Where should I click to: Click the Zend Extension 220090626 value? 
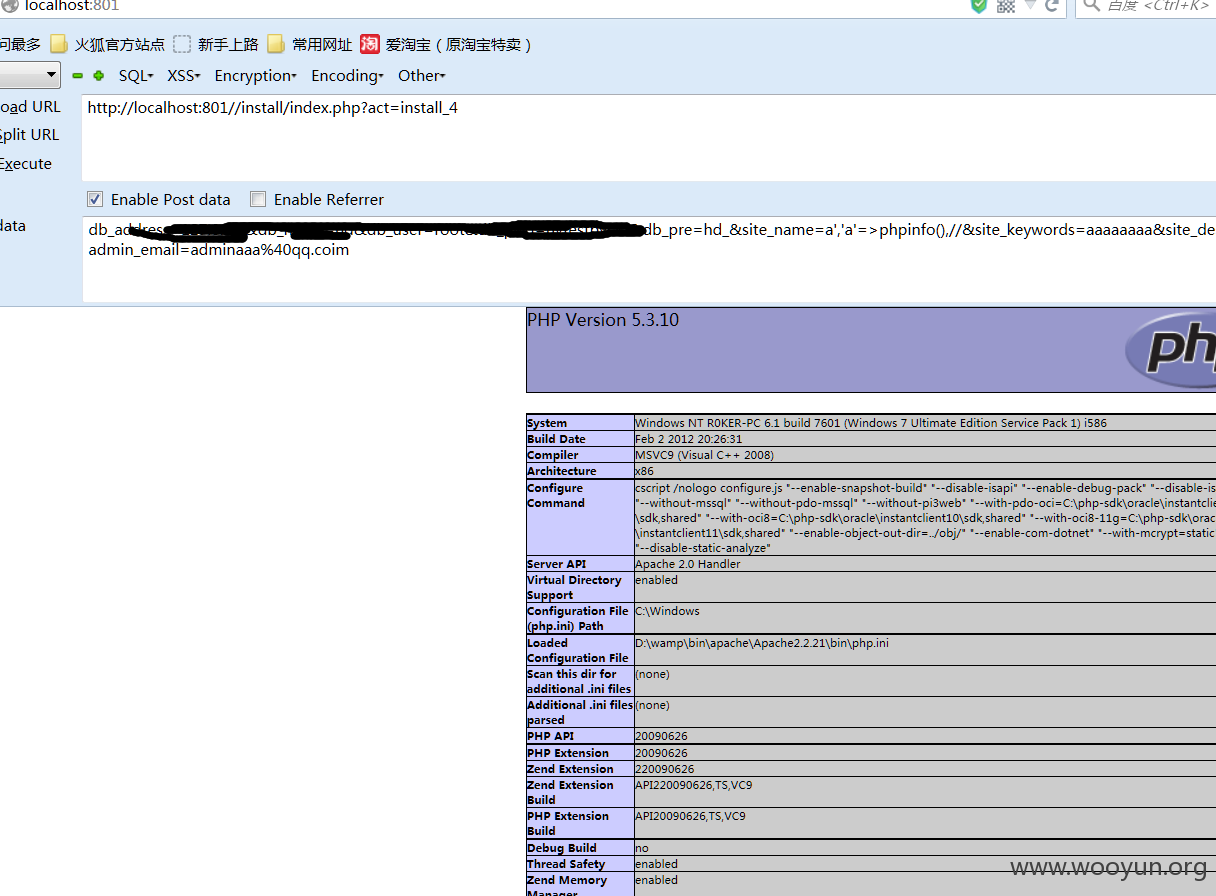pyautogui.click(x=664, y=770)
